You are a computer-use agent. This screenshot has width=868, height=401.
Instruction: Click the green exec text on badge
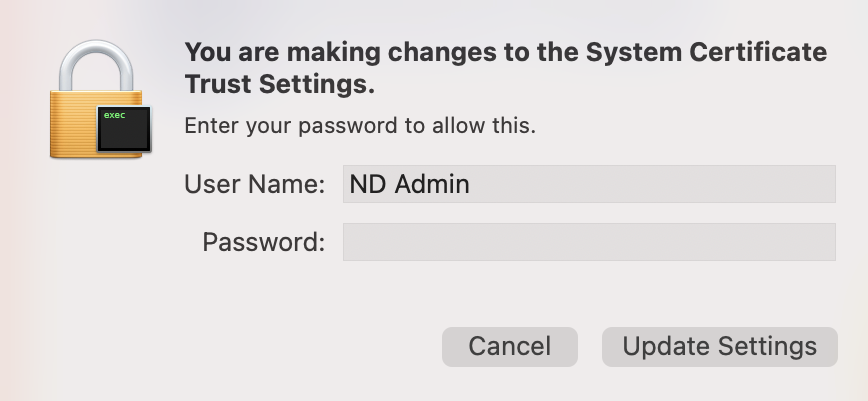click(x=114, y=115)
